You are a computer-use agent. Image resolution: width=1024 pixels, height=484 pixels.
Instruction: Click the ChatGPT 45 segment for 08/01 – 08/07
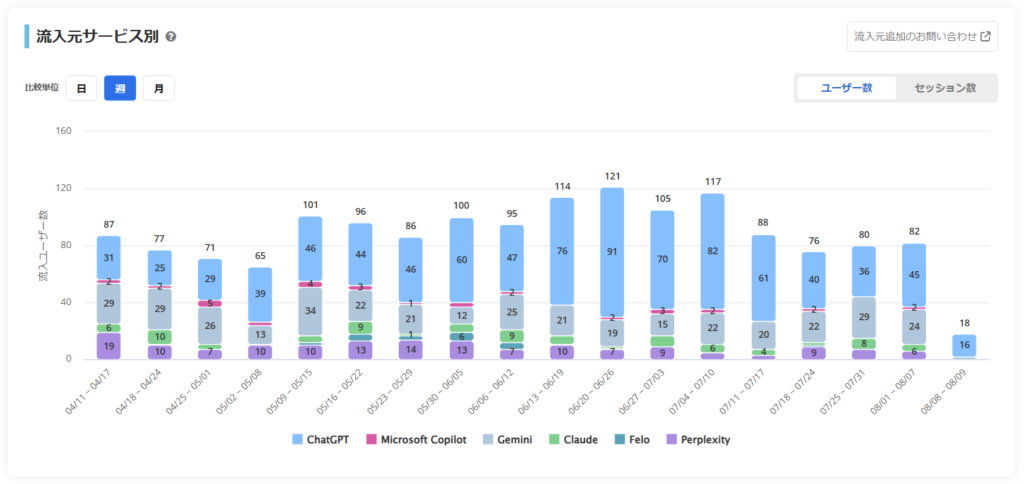click(914, 275)
